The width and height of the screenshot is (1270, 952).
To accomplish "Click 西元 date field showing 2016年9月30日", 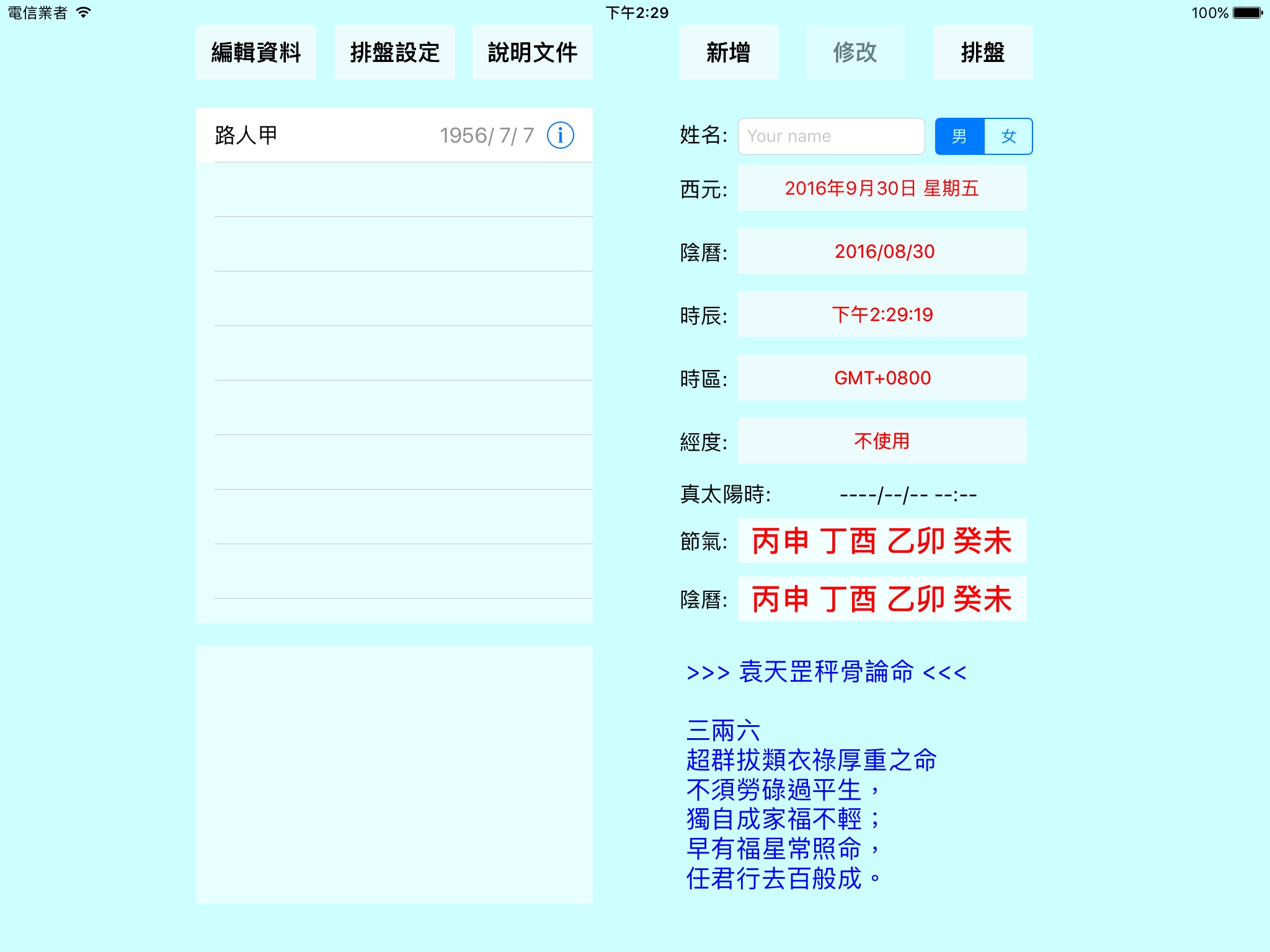I will point(885,187).
